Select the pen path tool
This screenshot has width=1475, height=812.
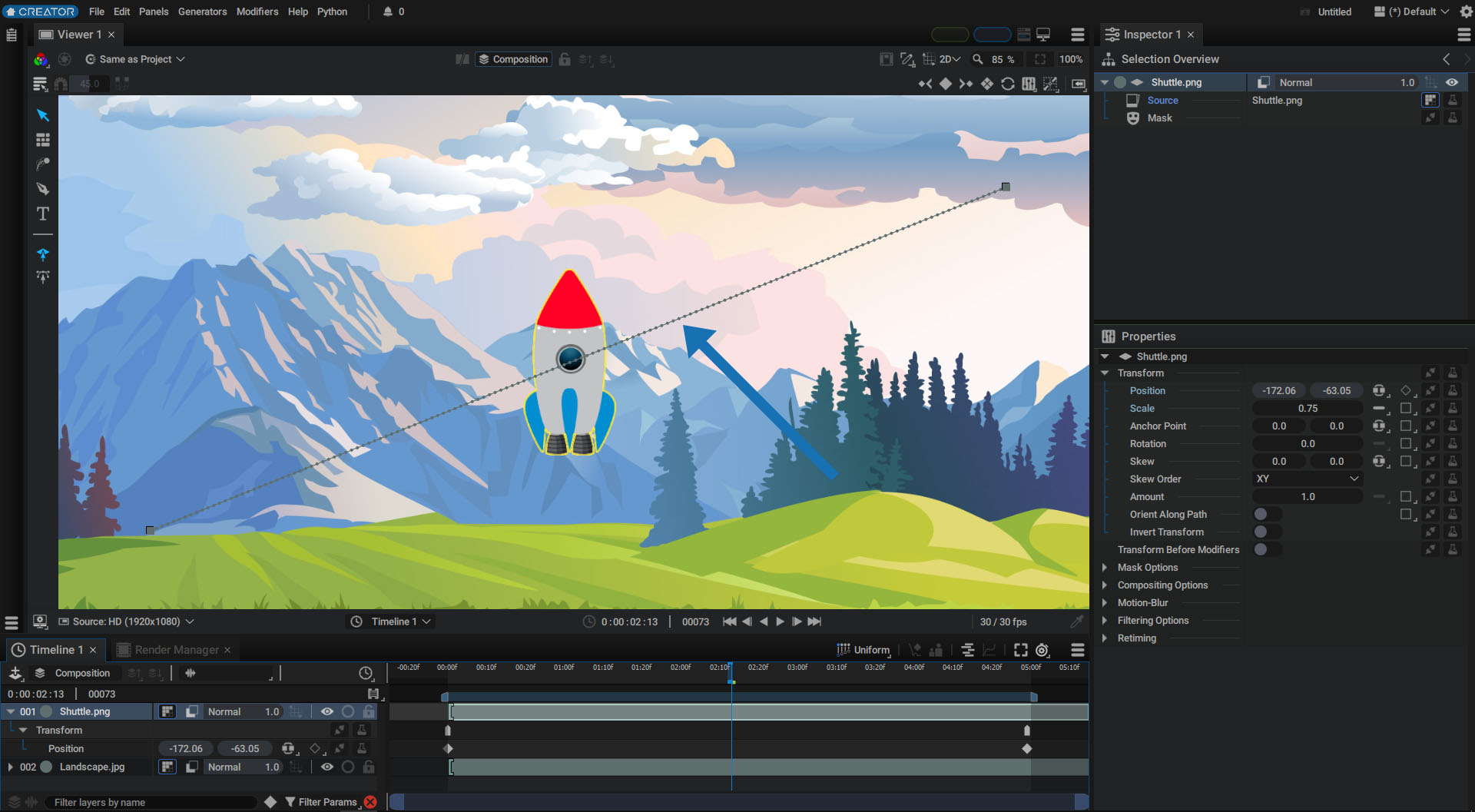pyautogui.click(x=43, y=189)
